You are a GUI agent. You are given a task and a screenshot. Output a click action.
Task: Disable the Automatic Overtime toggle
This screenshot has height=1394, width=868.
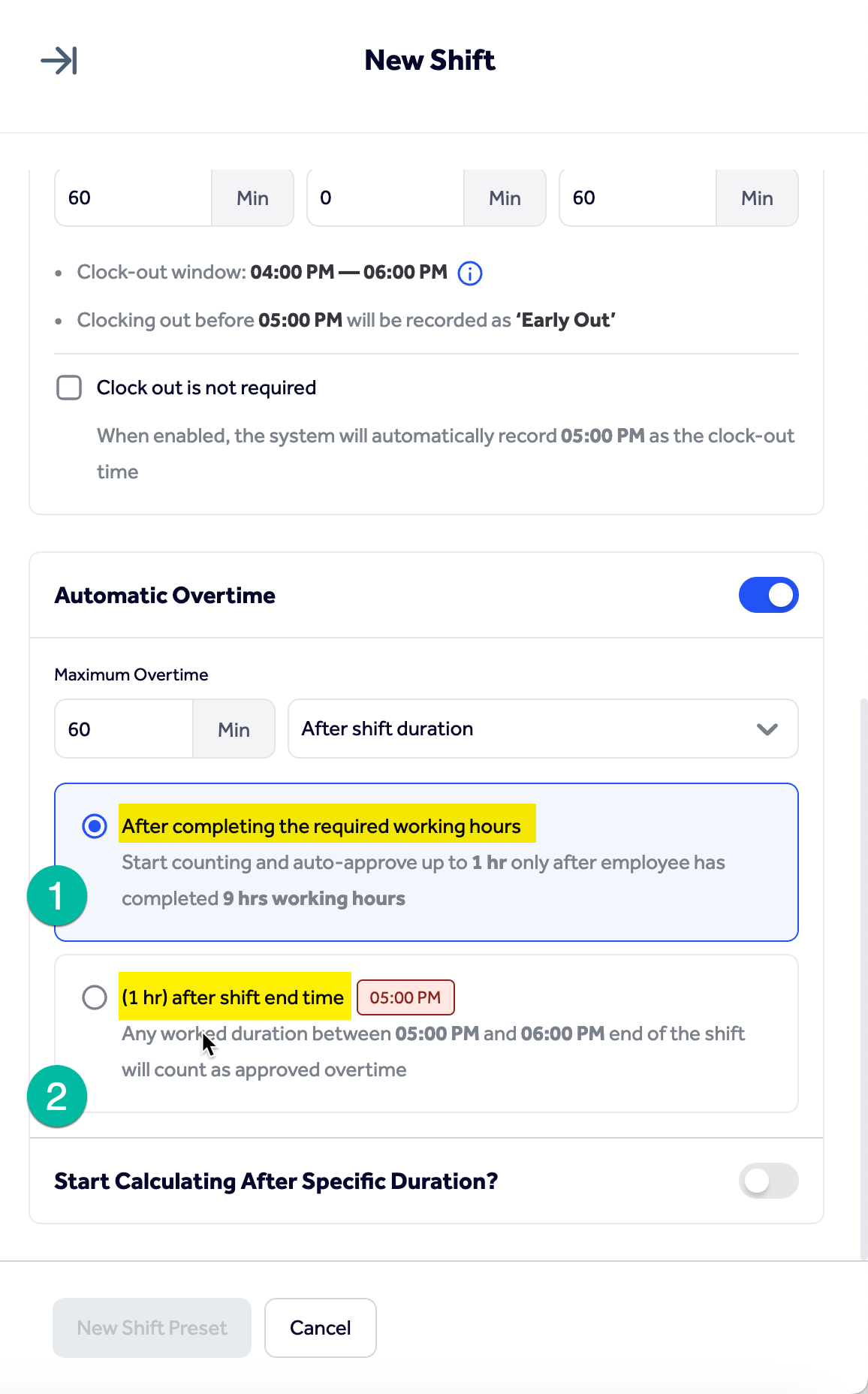pyautogui.click(x=768, y=594)
